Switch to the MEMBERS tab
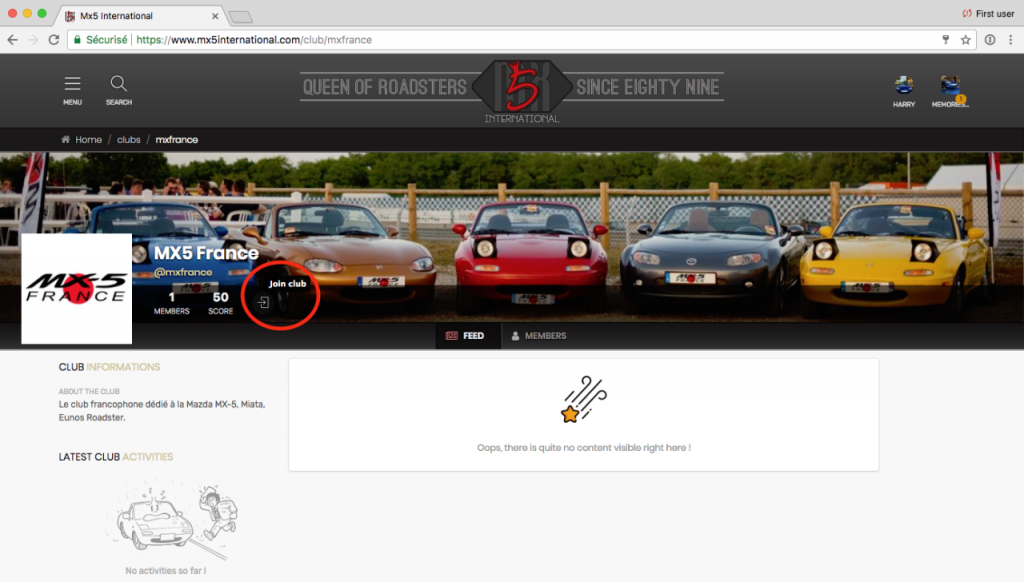The image size is (1024, 582). (x=539, y=336)
